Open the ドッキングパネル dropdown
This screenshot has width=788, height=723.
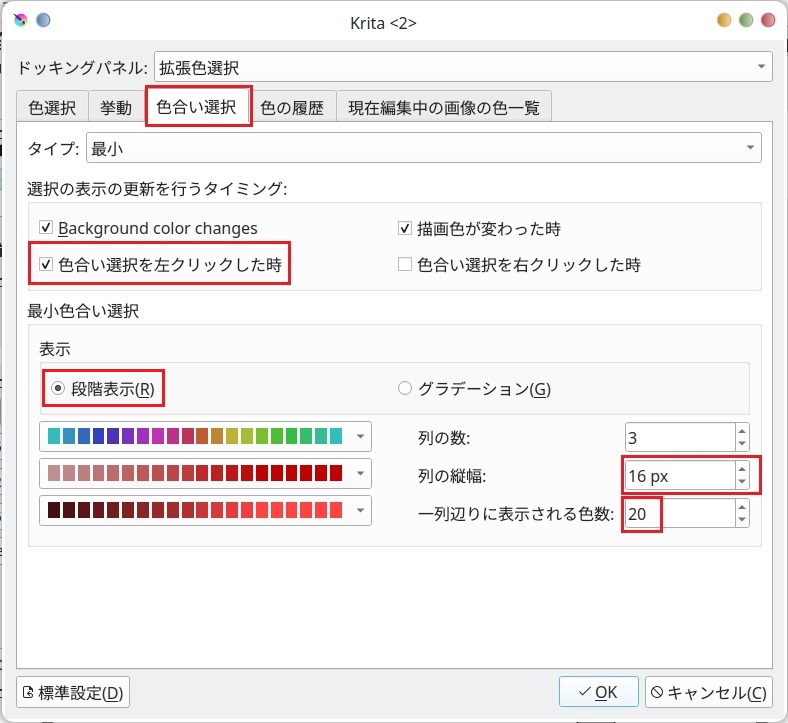tap(463, 68)
